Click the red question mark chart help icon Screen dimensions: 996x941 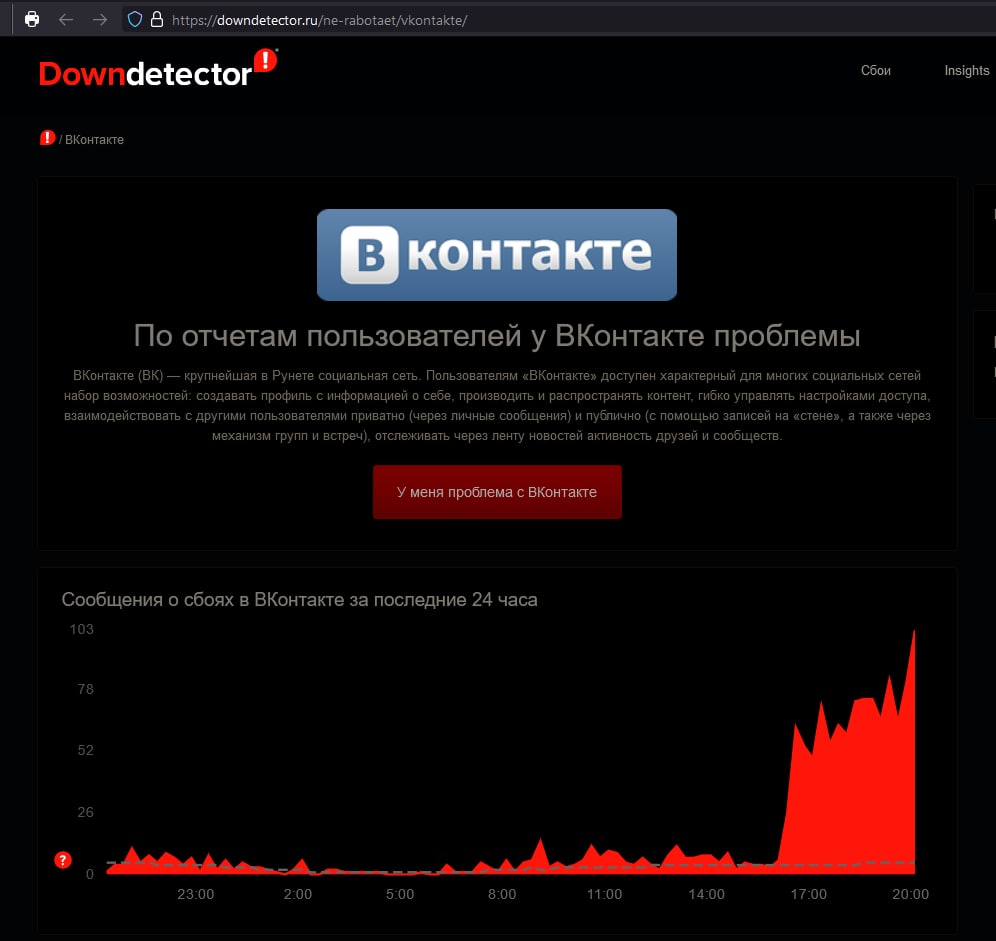63,860
